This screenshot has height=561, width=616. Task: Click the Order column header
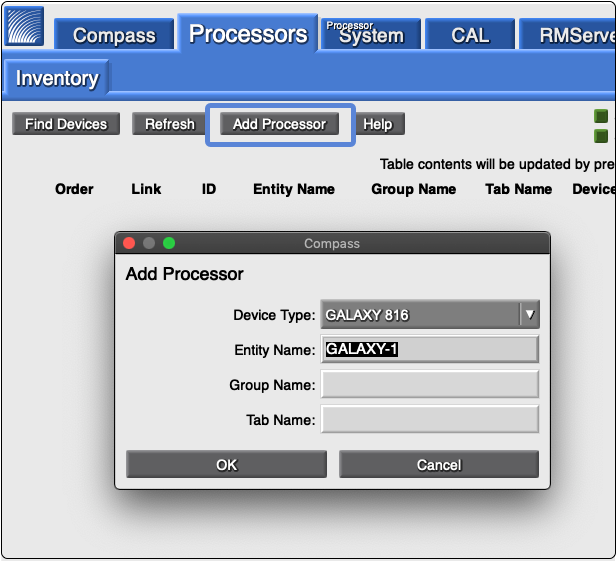click(74, 189)
